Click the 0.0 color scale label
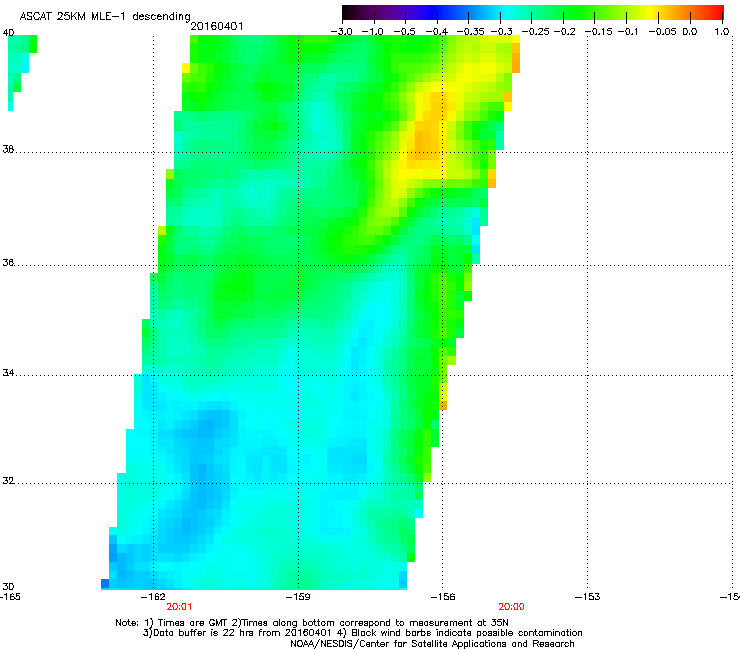 coord(690,31)
